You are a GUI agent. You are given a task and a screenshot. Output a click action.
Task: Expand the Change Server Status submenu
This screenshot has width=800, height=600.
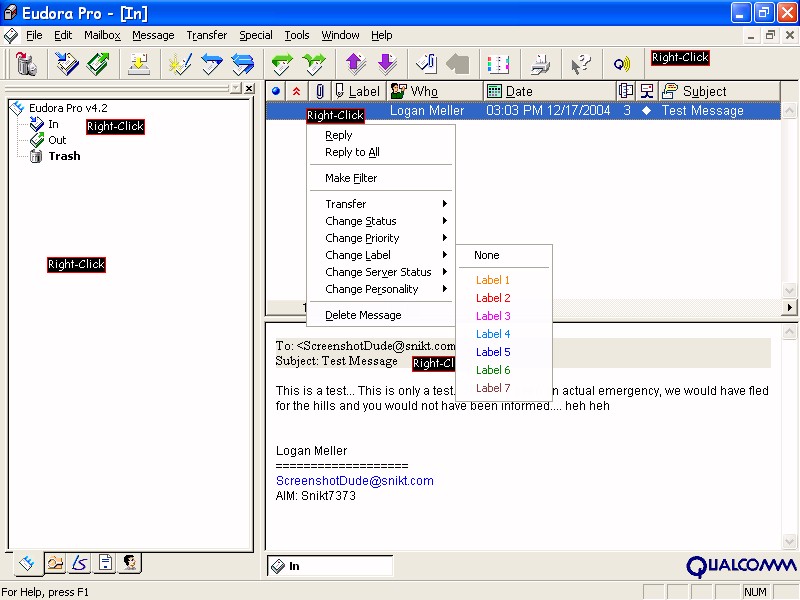pyautogui.click(x=381, y=272)
